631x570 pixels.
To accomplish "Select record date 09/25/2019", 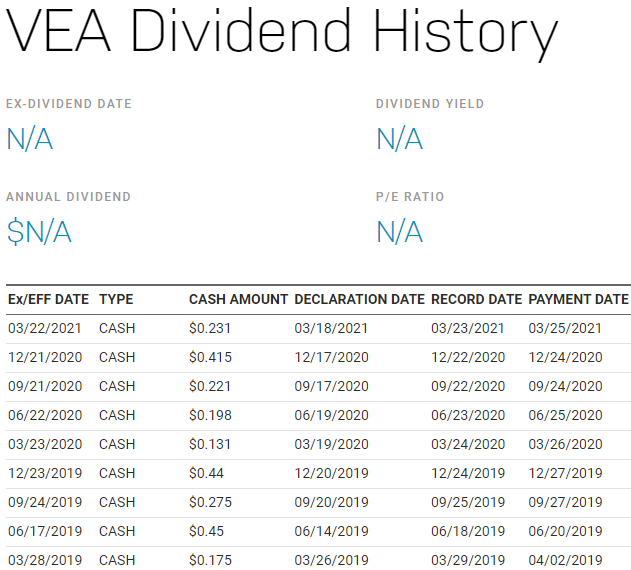I will click(x=468, y=502).
